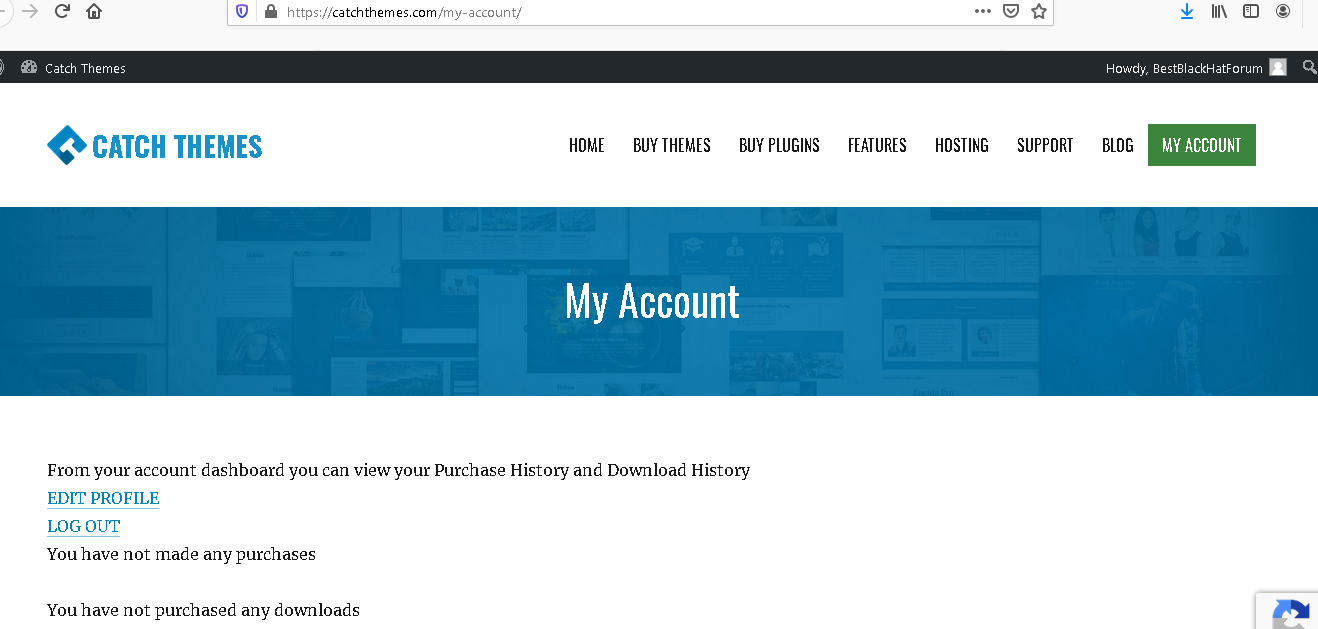The image size is (1318, 629).
Task: Open the page actions three-dot menu
Action: coord(983,11)
